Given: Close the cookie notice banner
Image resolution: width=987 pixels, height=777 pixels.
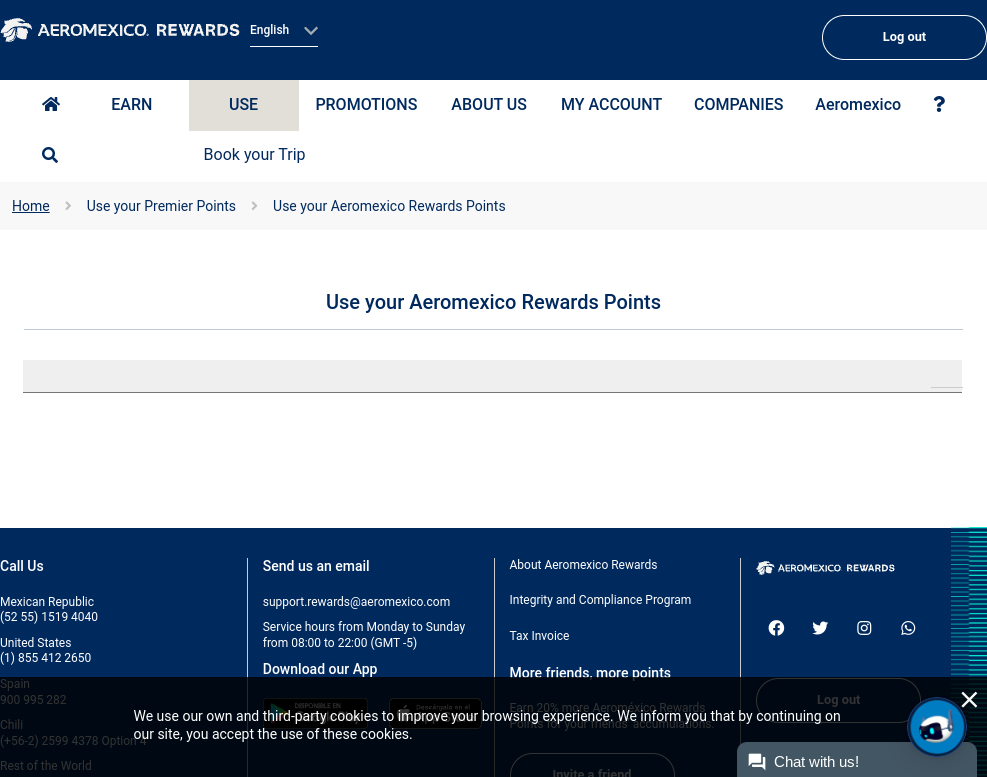Looking at the screenshot, I should pos(969,700).
